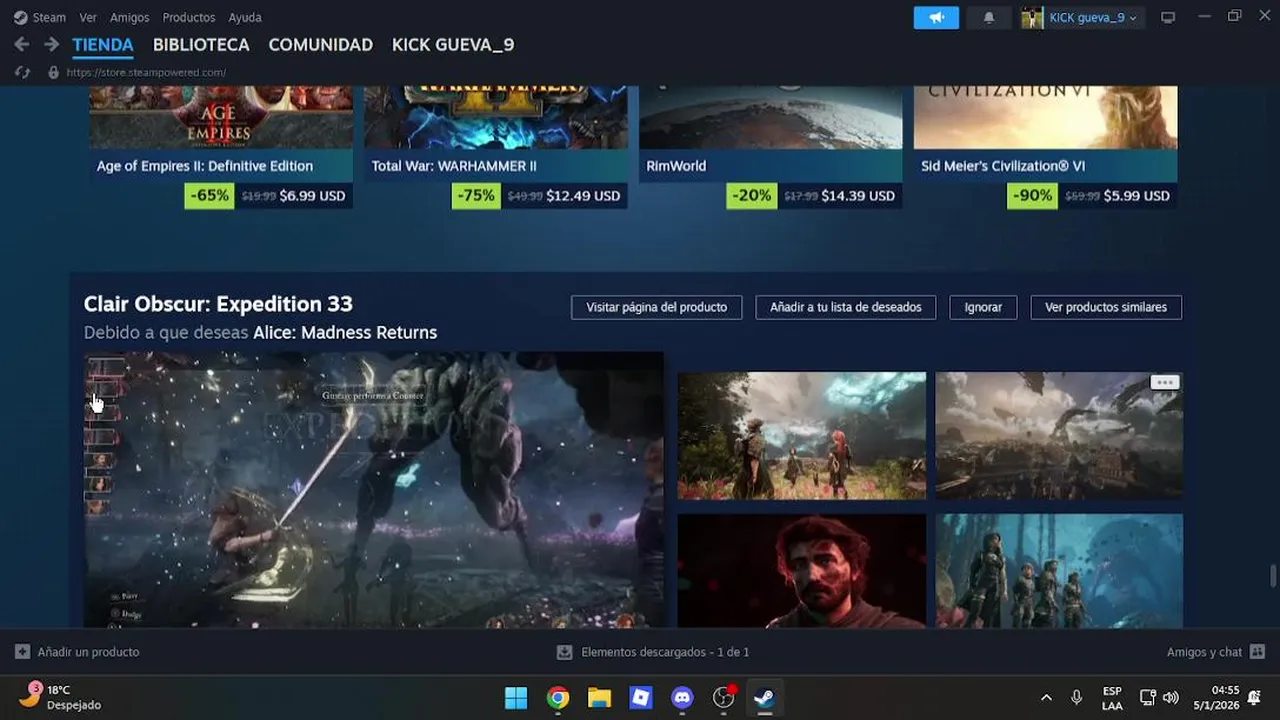This screenshot has height=720, width=1280.
Task: Click Añadir a tu lista de deseados
Action: pyautogui.click(x=846, y=307)
